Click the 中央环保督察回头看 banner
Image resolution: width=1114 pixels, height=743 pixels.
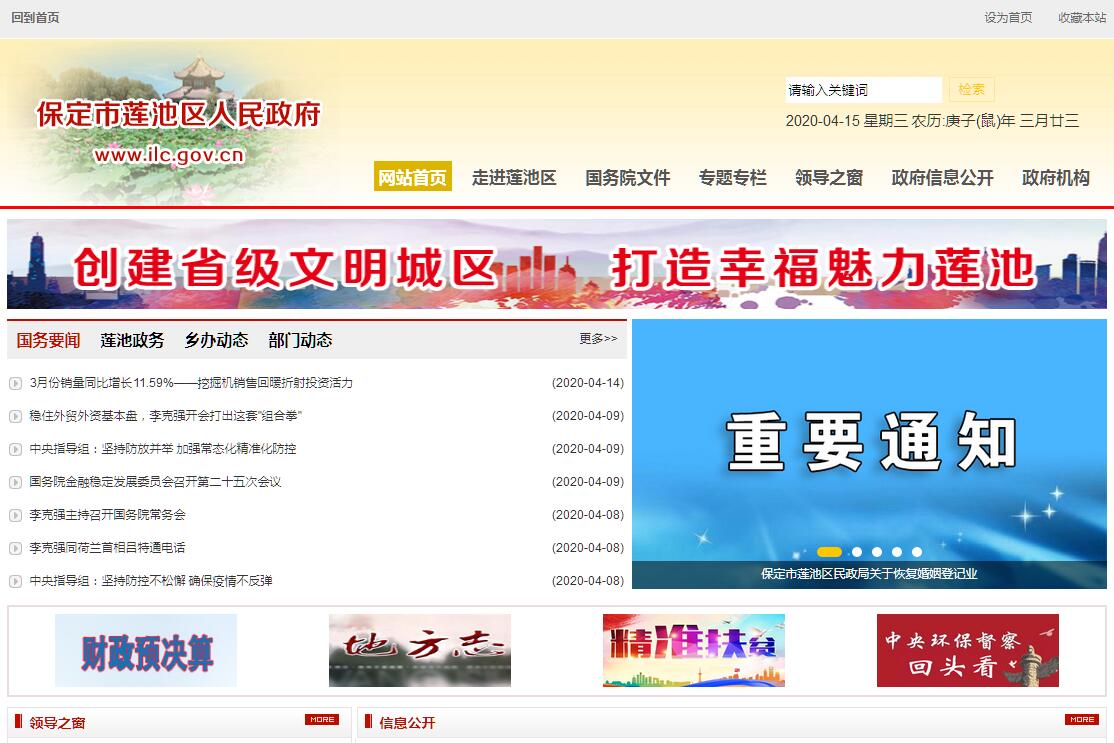tap(967, 650)
